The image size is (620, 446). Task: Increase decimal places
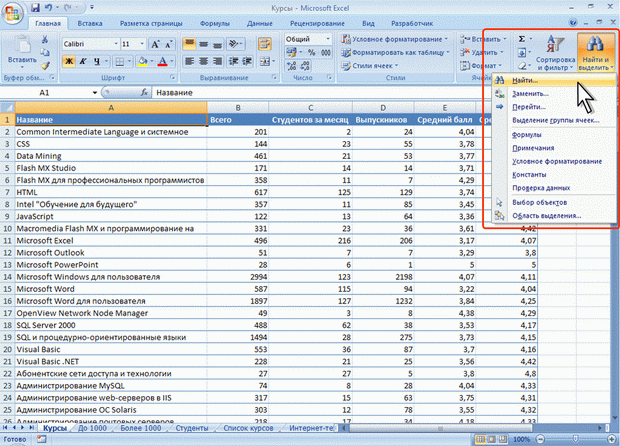click(x=291, y=66)
